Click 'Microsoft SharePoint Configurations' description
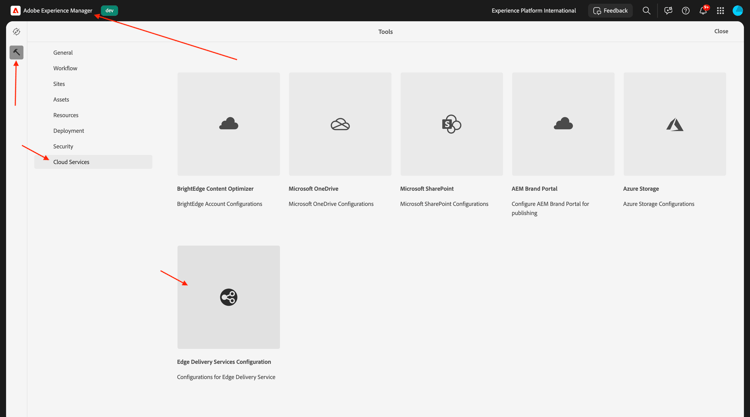 coord(444,204)
